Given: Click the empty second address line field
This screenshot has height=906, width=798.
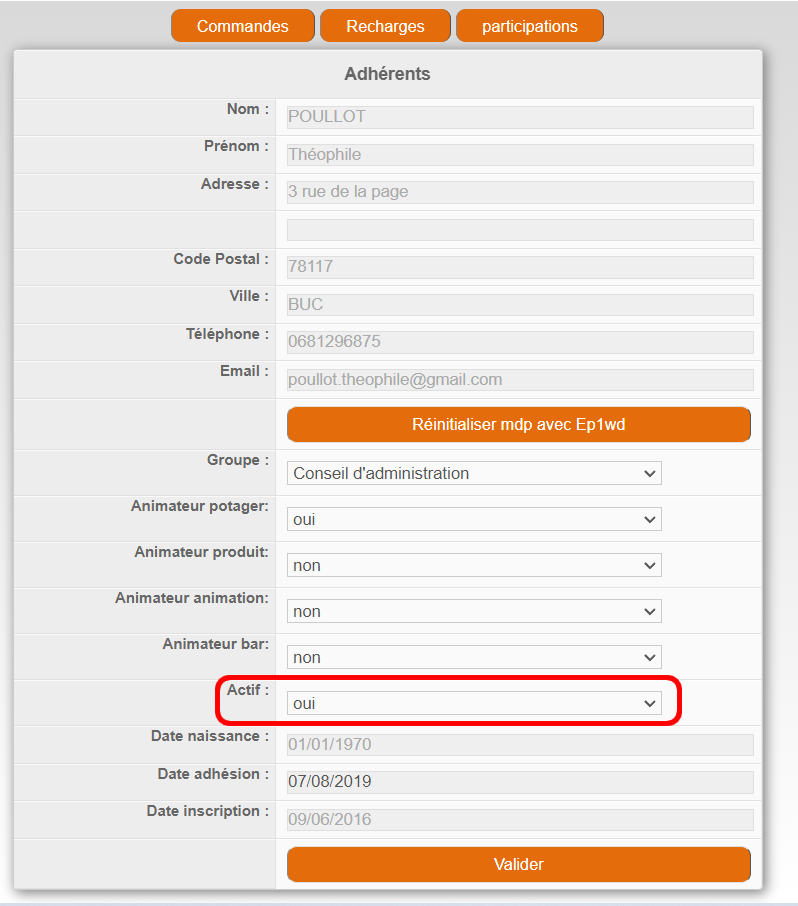Looking at the screenshot, I should 519,230.
